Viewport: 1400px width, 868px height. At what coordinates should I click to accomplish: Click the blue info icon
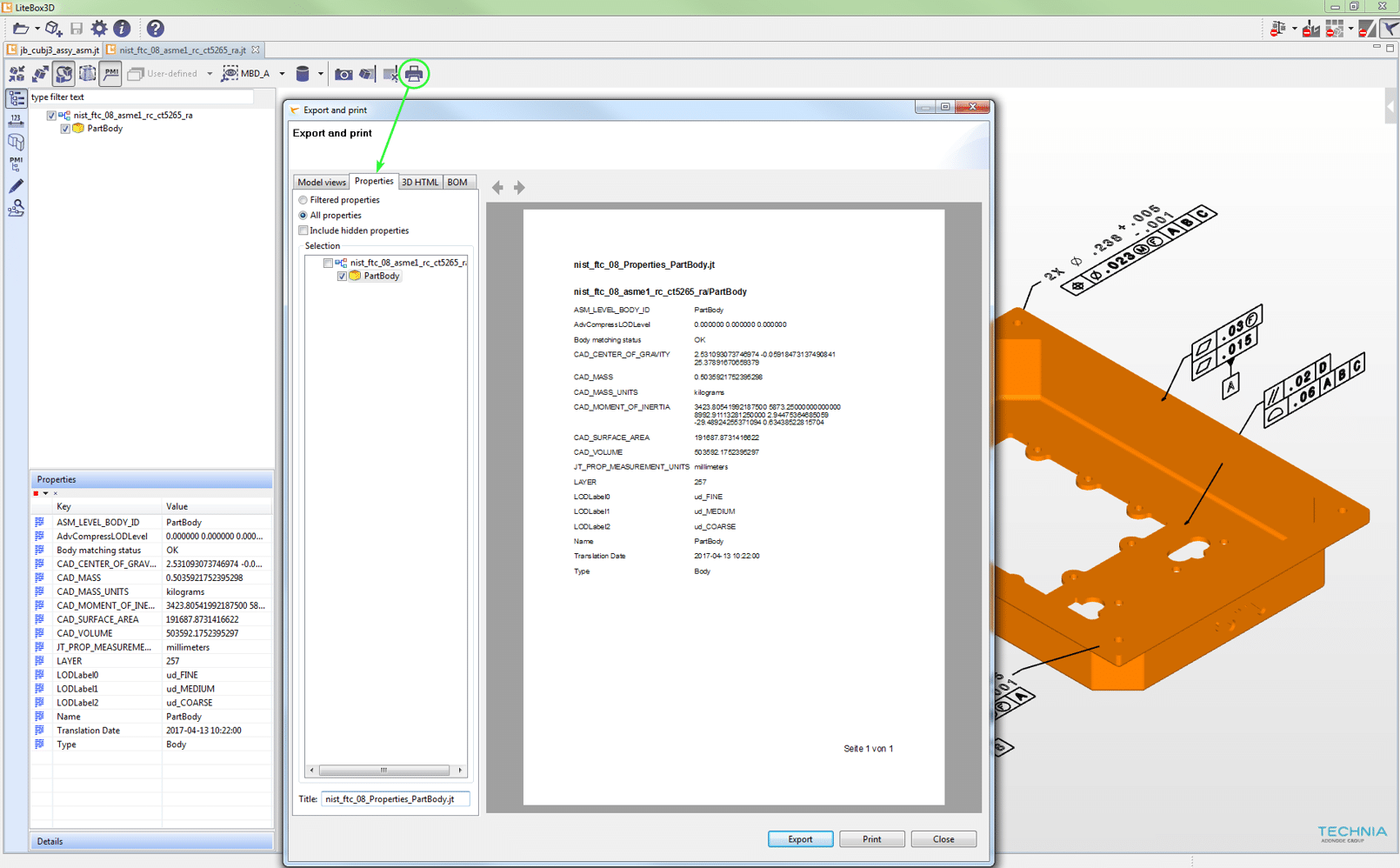[x=122, y=29]
